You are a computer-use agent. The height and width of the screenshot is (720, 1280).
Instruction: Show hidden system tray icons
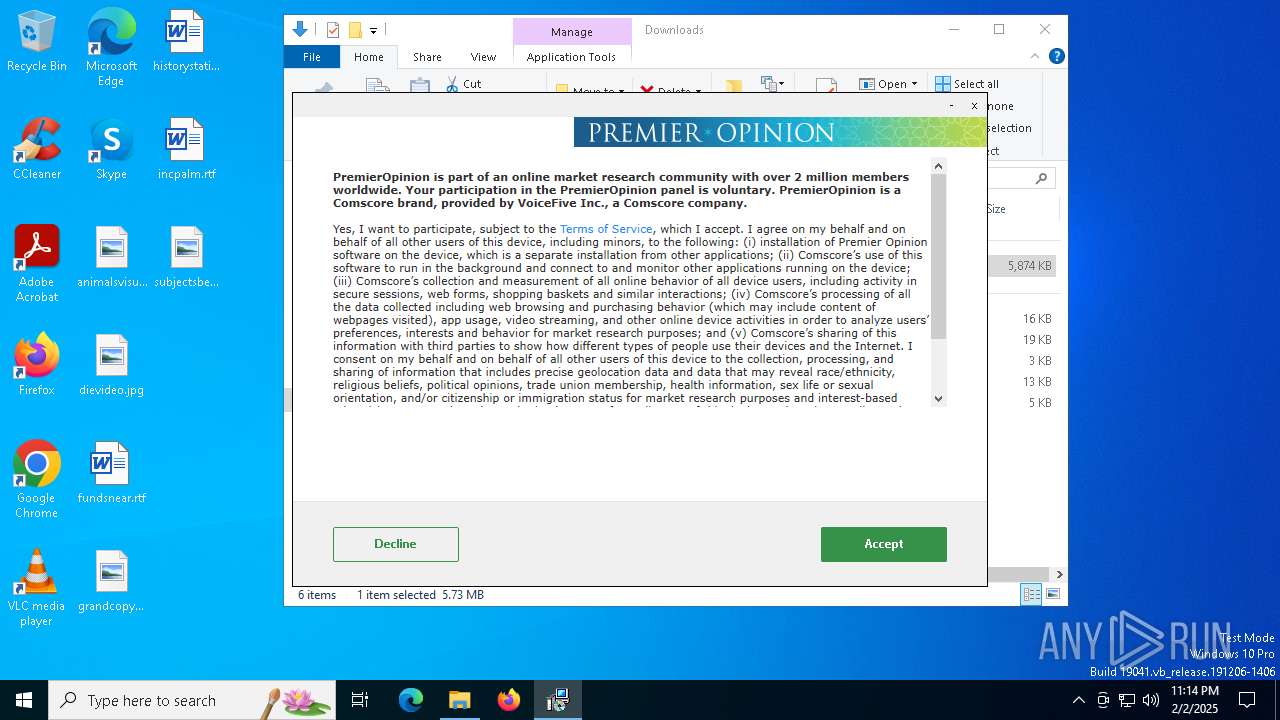click(1078, 700)
